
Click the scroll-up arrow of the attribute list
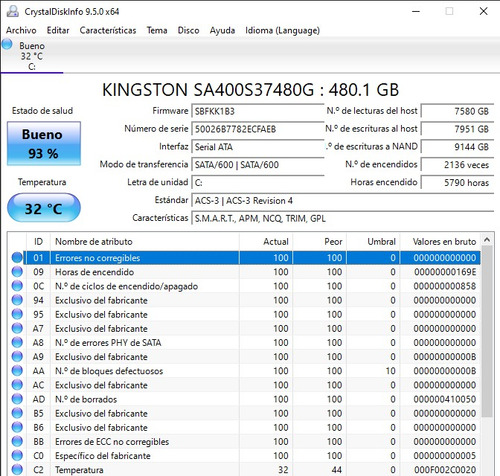point(487,240)
